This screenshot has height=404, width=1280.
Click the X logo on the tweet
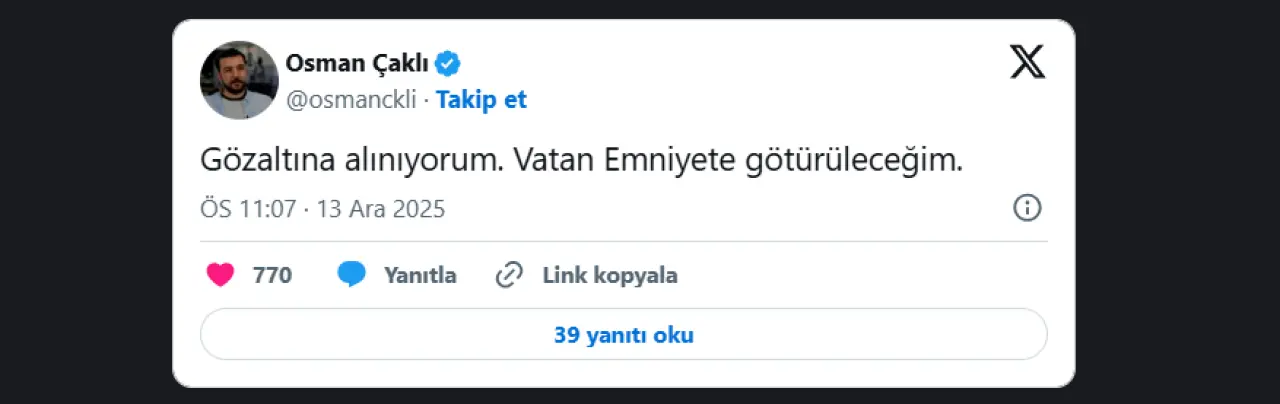1027,63
